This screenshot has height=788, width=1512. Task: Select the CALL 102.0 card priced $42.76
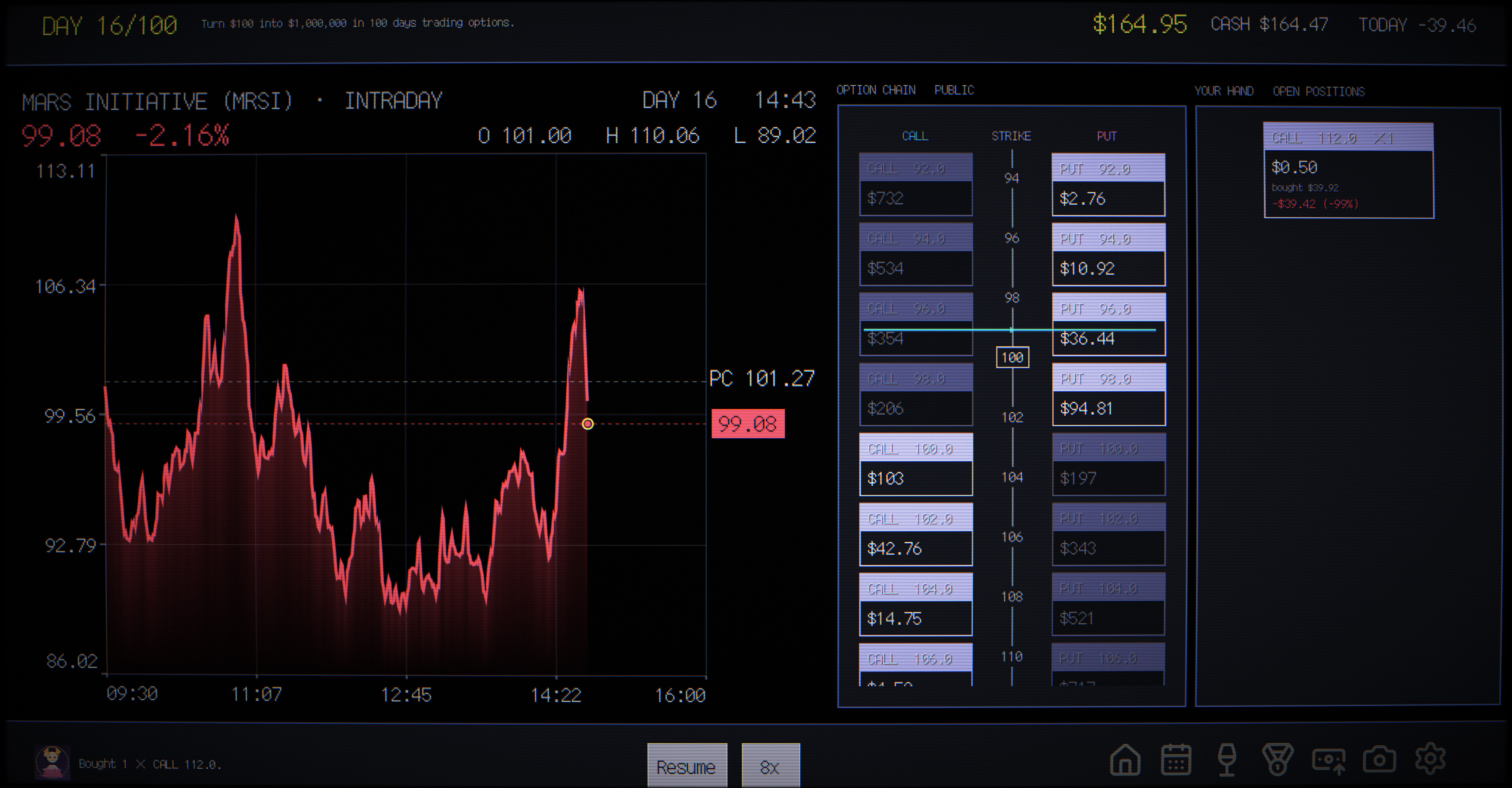coord(916,535)
